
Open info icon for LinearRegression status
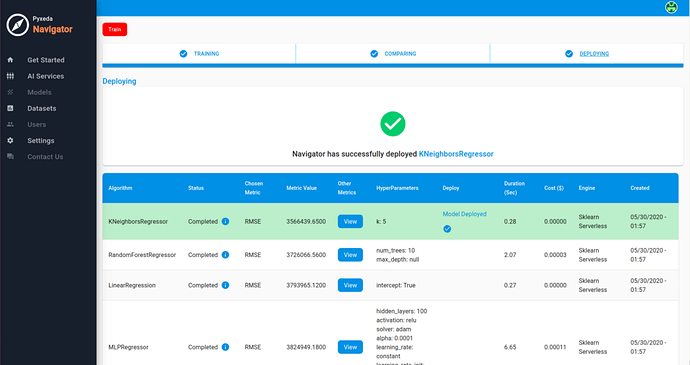pos(225,285)
